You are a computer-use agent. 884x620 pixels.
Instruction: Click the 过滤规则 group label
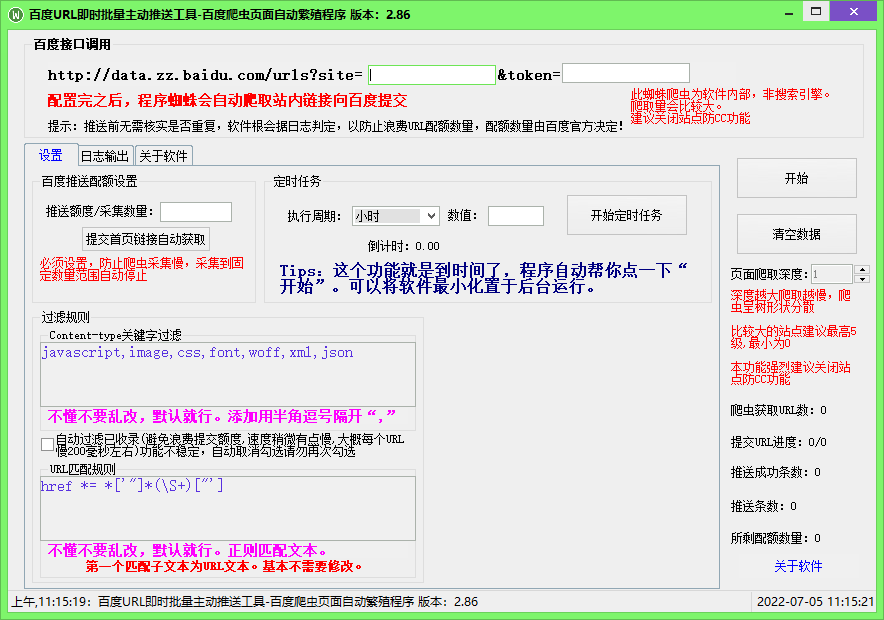(x=65, y=317)
